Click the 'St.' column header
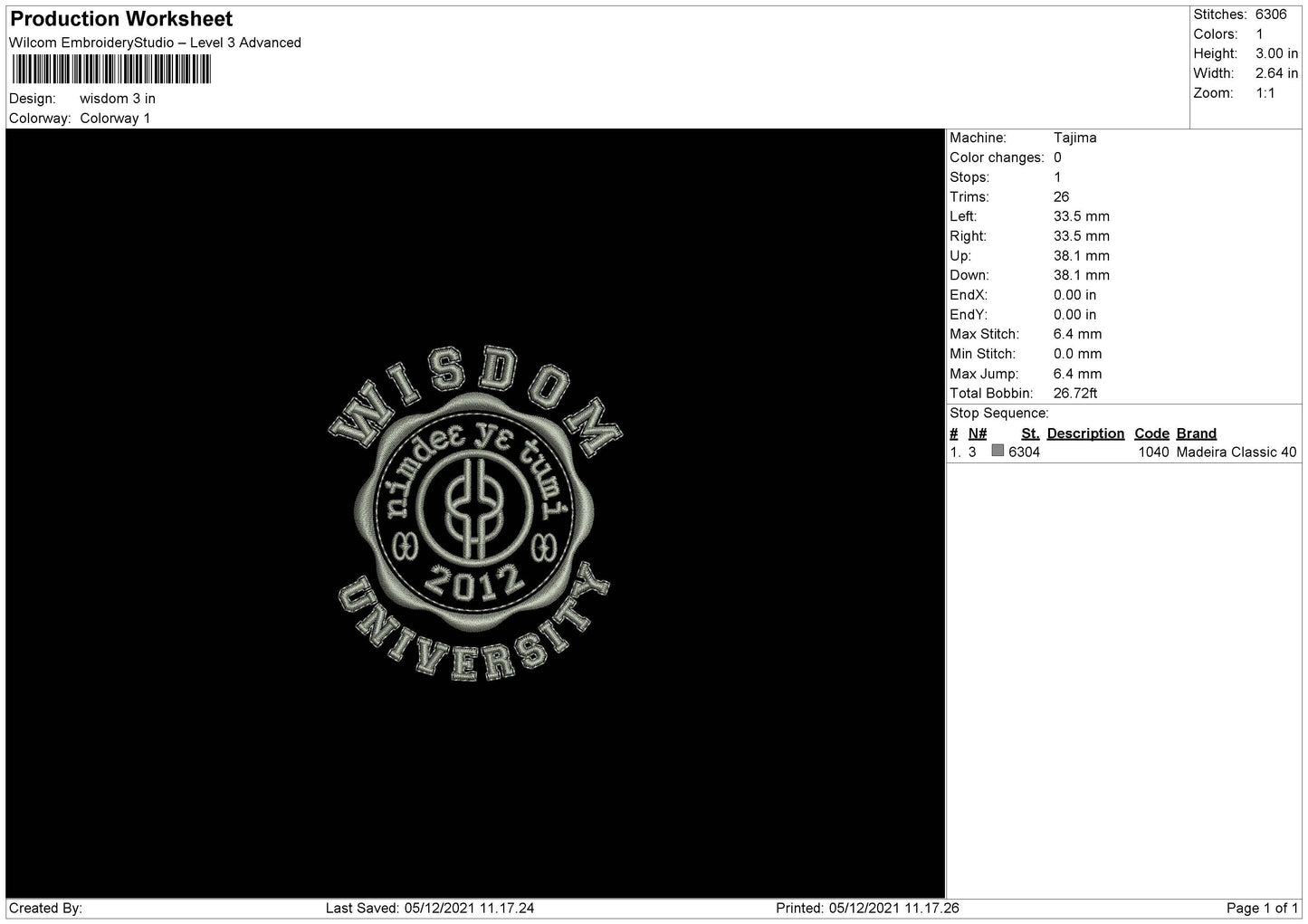This screenshot has height=924, width=1308. click(1030, 433)
